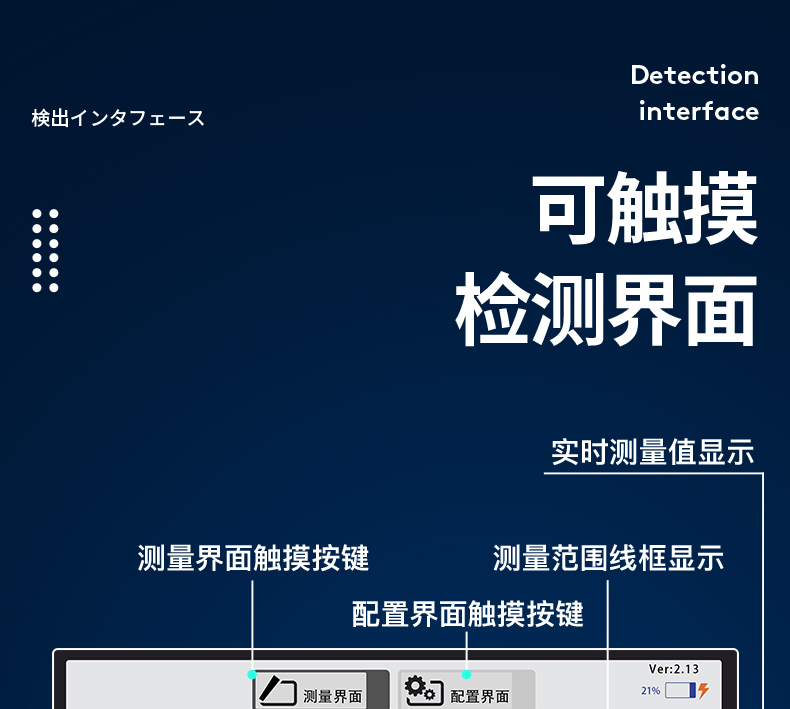Screen dimensions: 790x709
Task: Select the 配置界面触摸按键 callout label
Action: pos(467,613)
